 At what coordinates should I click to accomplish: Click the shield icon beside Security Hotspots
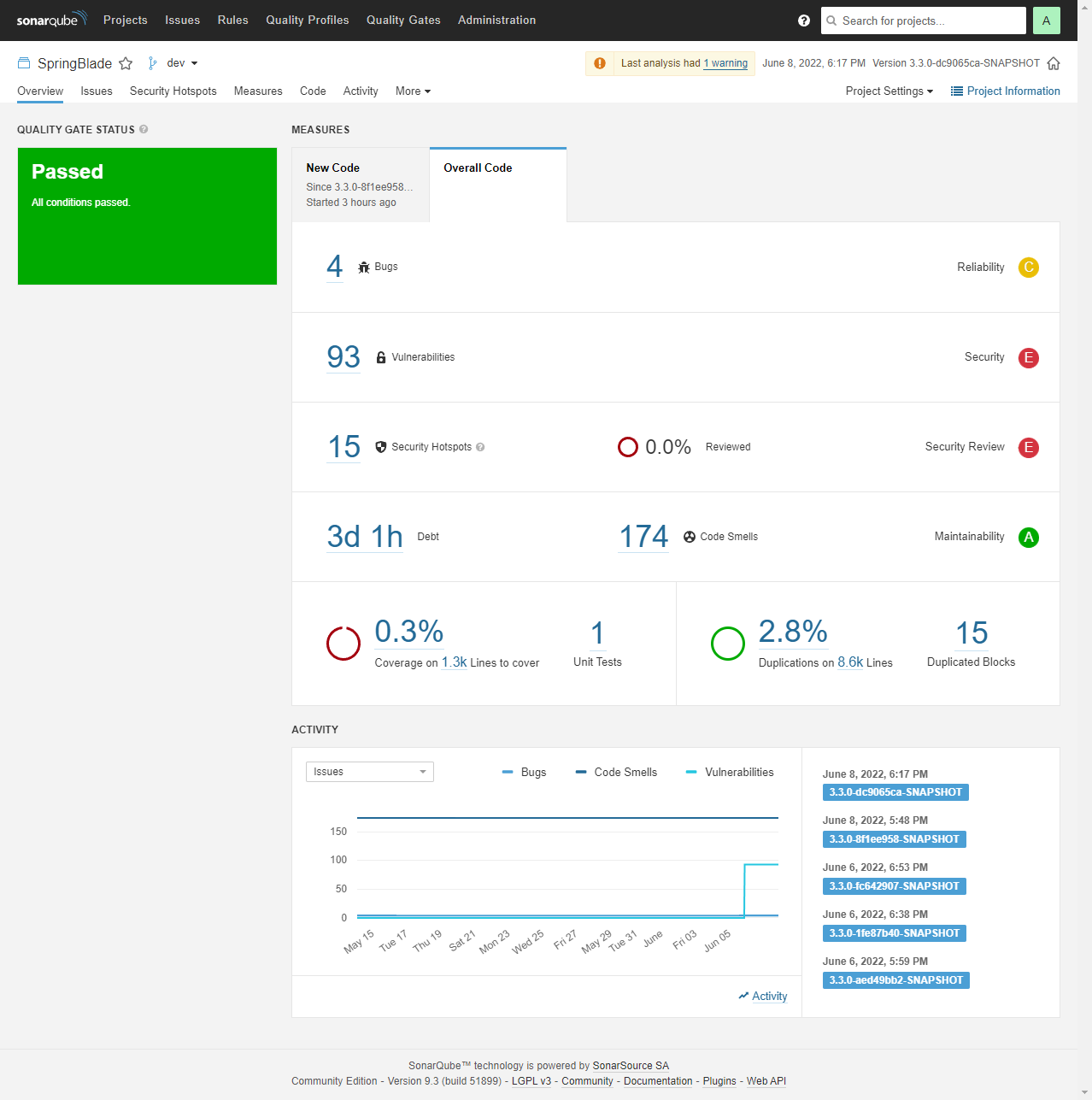coord(381,447)
